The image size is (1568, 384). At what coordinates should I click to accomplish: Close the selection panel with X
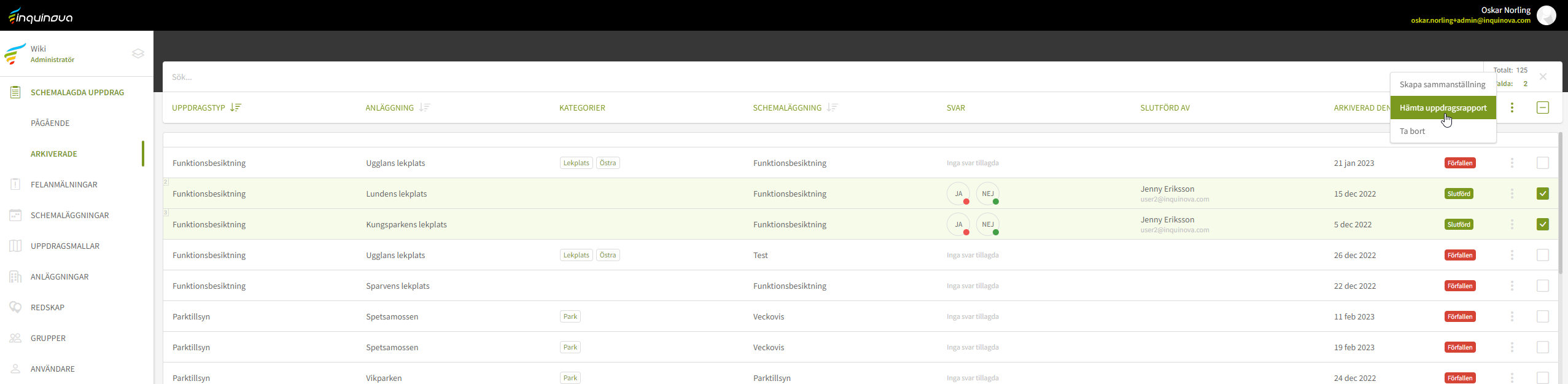click(x=1543, y=77)
